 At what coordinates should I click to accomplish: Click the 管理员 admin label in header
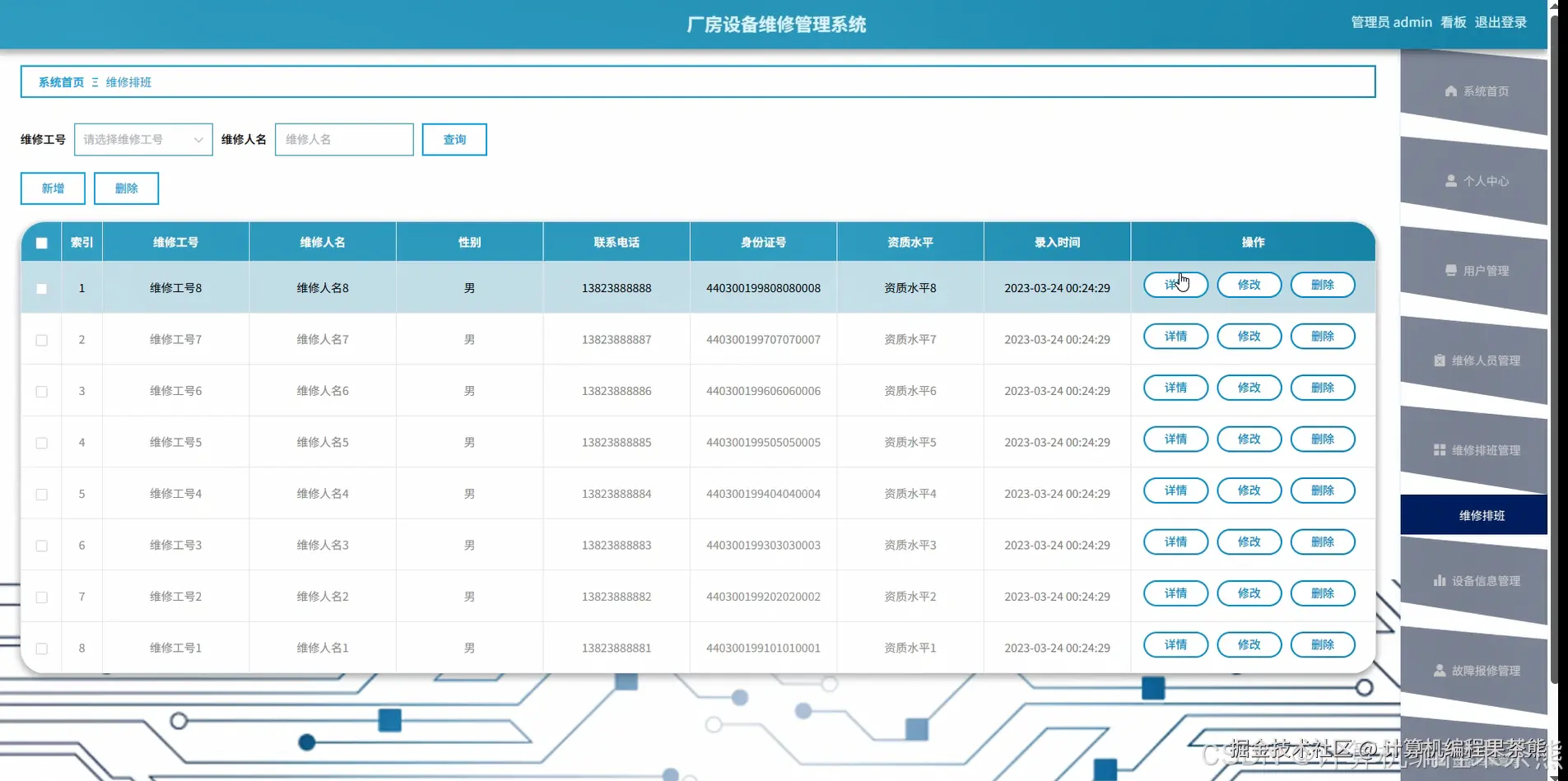click(1391, 22)
